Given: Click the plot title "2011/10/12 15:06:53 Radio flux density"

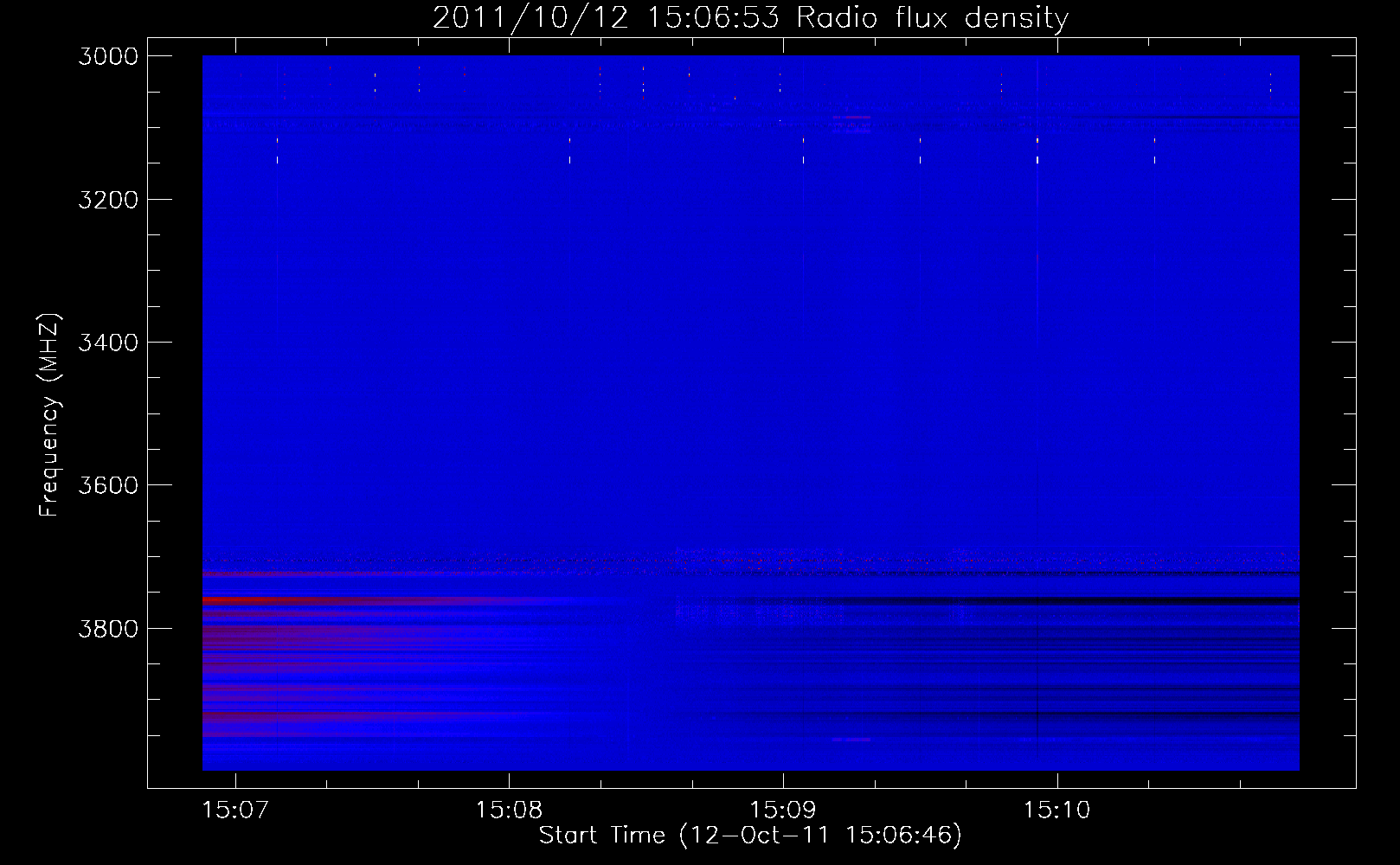Looking at the screenshot, I should 750,18.
